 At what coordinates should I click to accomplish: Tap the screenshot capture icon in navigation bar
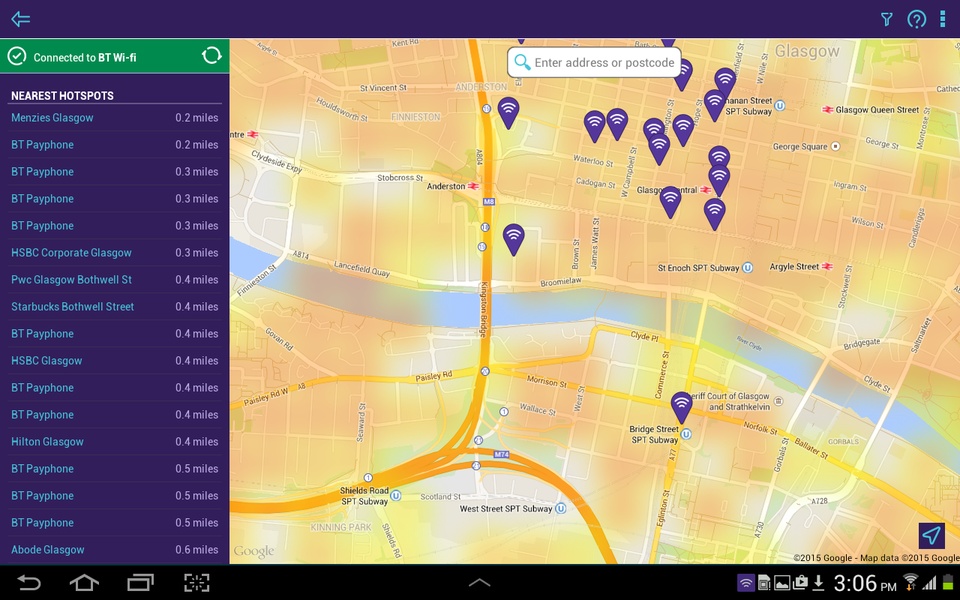[197, 582]
